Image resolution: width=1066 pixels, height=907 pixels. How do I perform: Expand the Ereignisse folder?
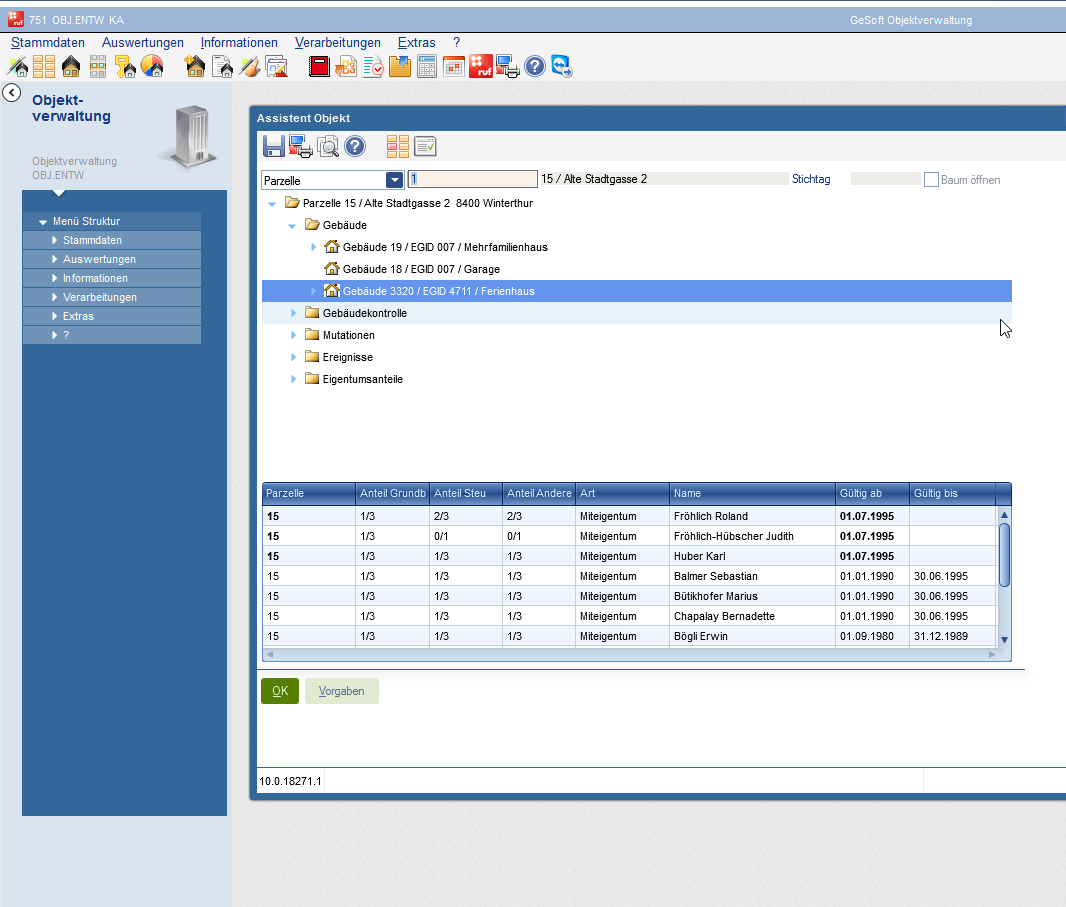[294, 357]
